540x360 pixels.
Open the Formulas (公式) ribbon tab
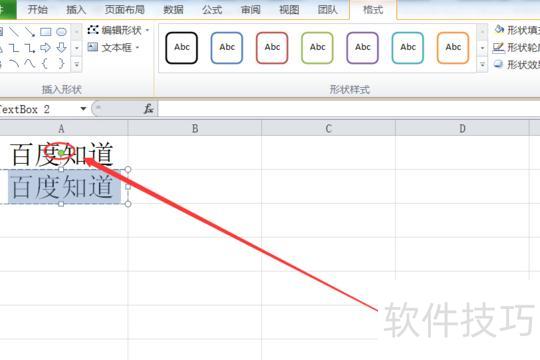pyautogui.click(x=212, y=9)
